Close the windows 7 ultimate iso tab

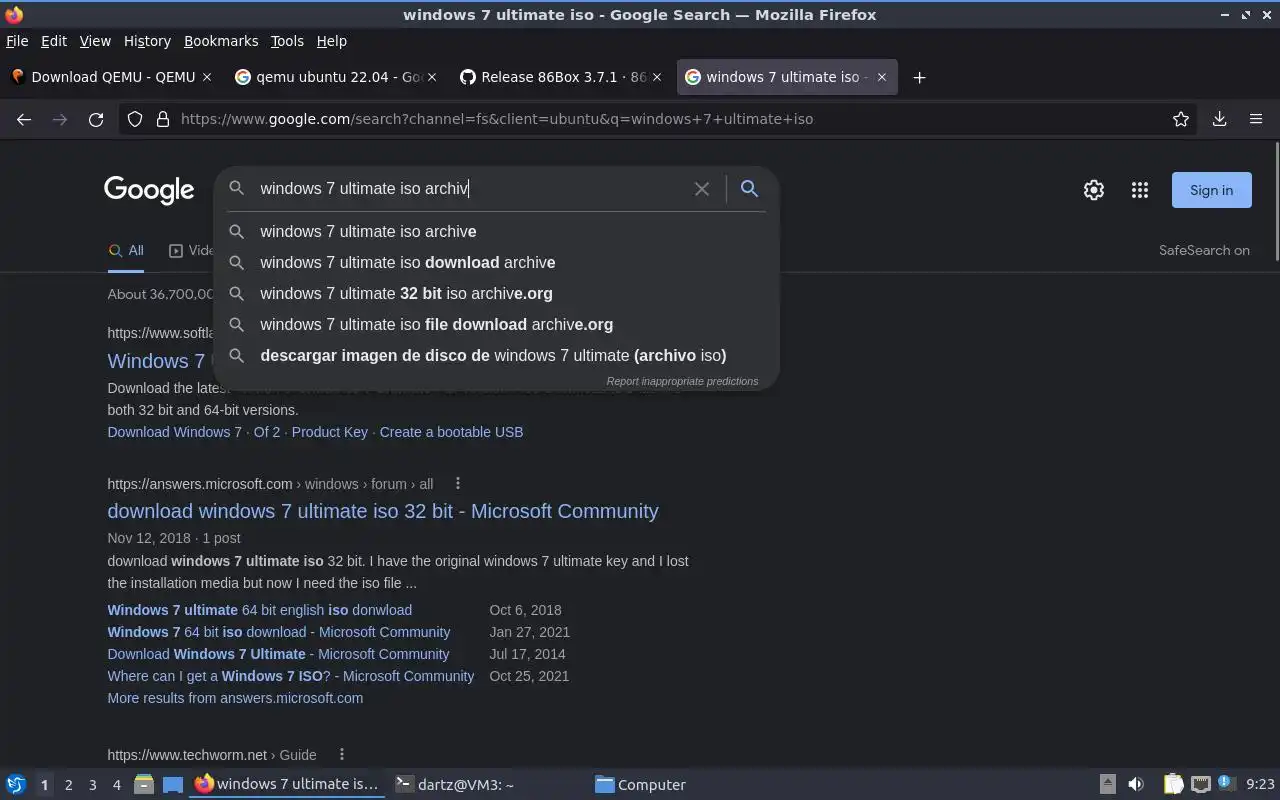(x=881, y=77)
